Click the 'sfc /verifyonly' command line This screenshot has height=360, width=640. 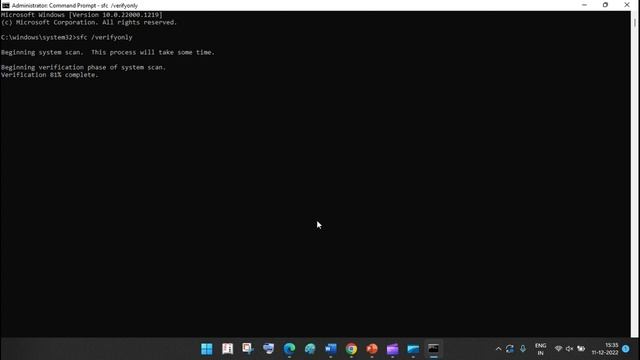(67, 37)
